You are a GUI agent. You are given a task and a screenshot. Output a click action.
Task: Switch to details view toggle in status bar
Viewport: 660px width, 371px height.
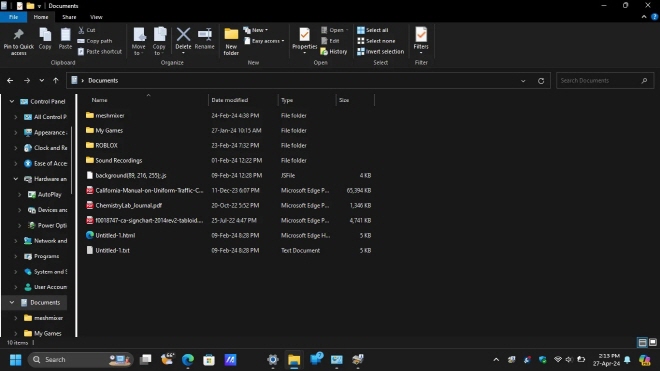(x=642, y=342)
